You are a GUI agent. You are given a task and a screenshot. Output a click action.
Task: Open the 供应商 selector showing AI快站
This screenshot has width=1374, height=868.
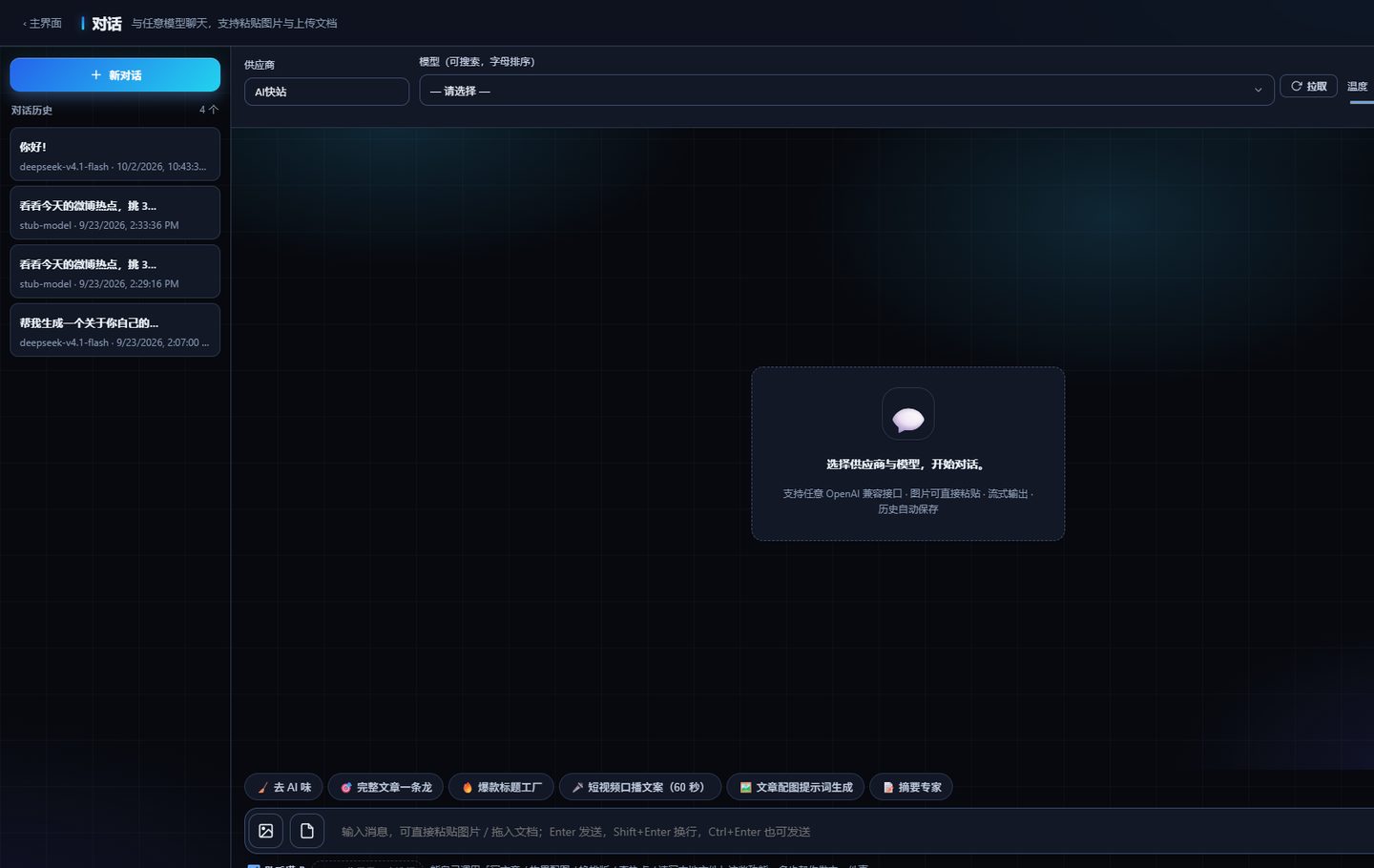[326, 92]
